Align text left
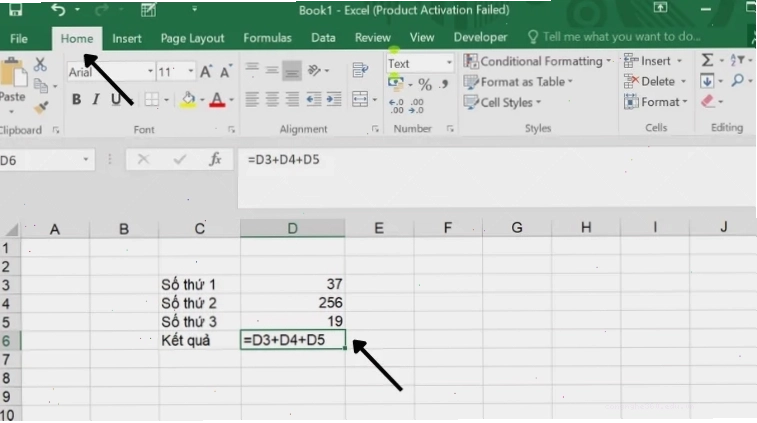The height and width of the screenshot is (423, 757). pos(252,99)
